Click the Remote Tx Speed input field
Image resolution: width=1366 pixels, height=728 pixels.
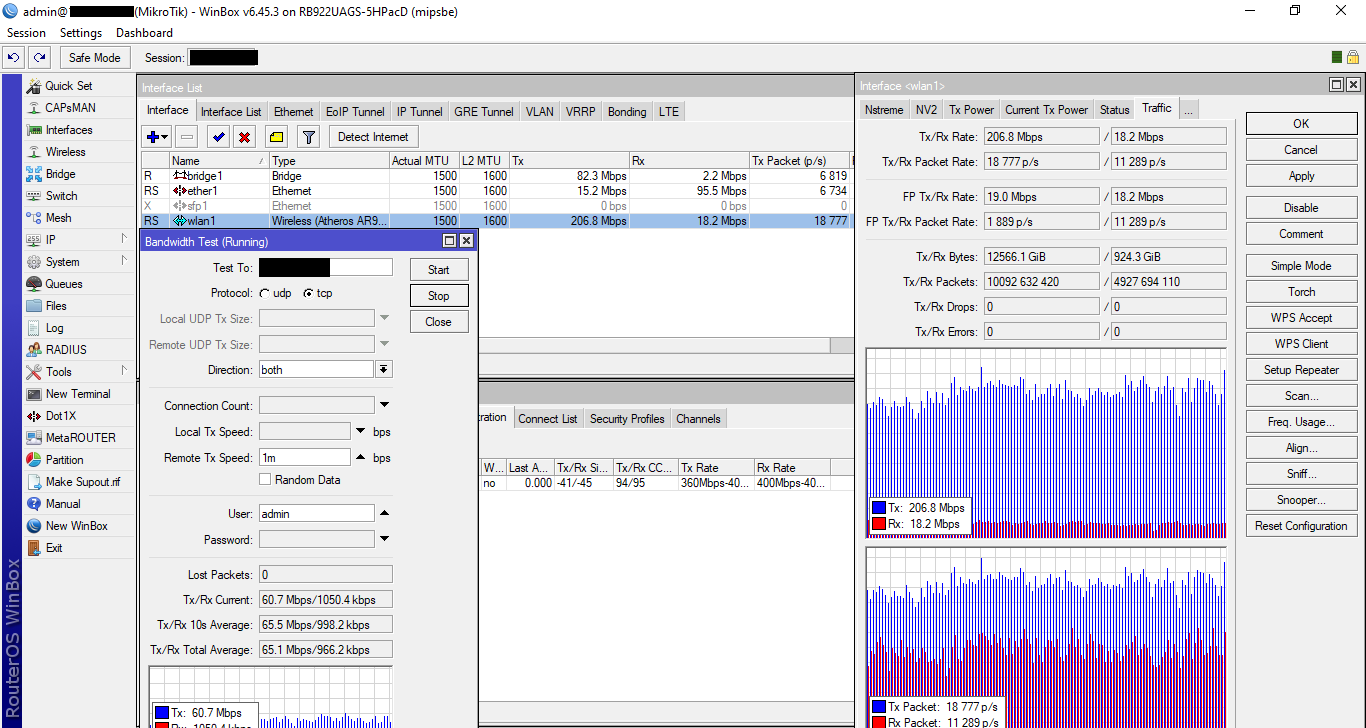304,458
